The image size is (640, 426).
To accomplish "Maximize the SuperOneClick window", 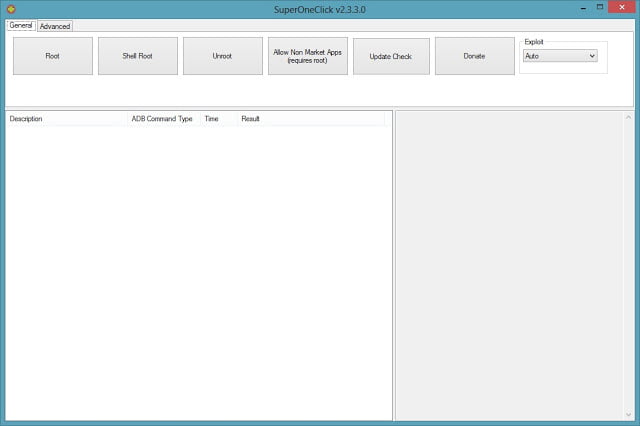I will 600,7.
